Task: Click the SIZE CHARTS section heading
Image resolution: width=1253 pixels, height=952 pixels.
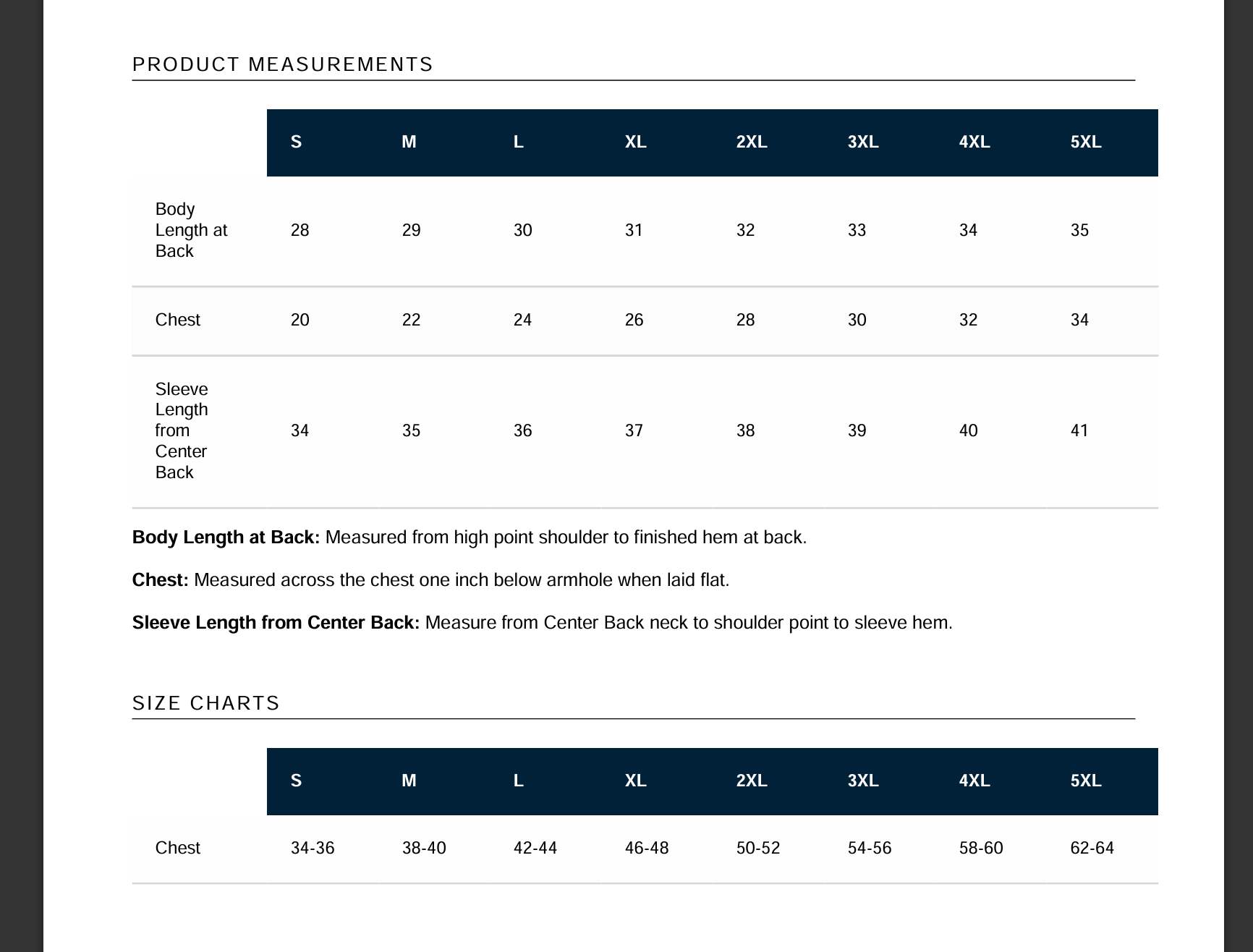Action: 205,704
